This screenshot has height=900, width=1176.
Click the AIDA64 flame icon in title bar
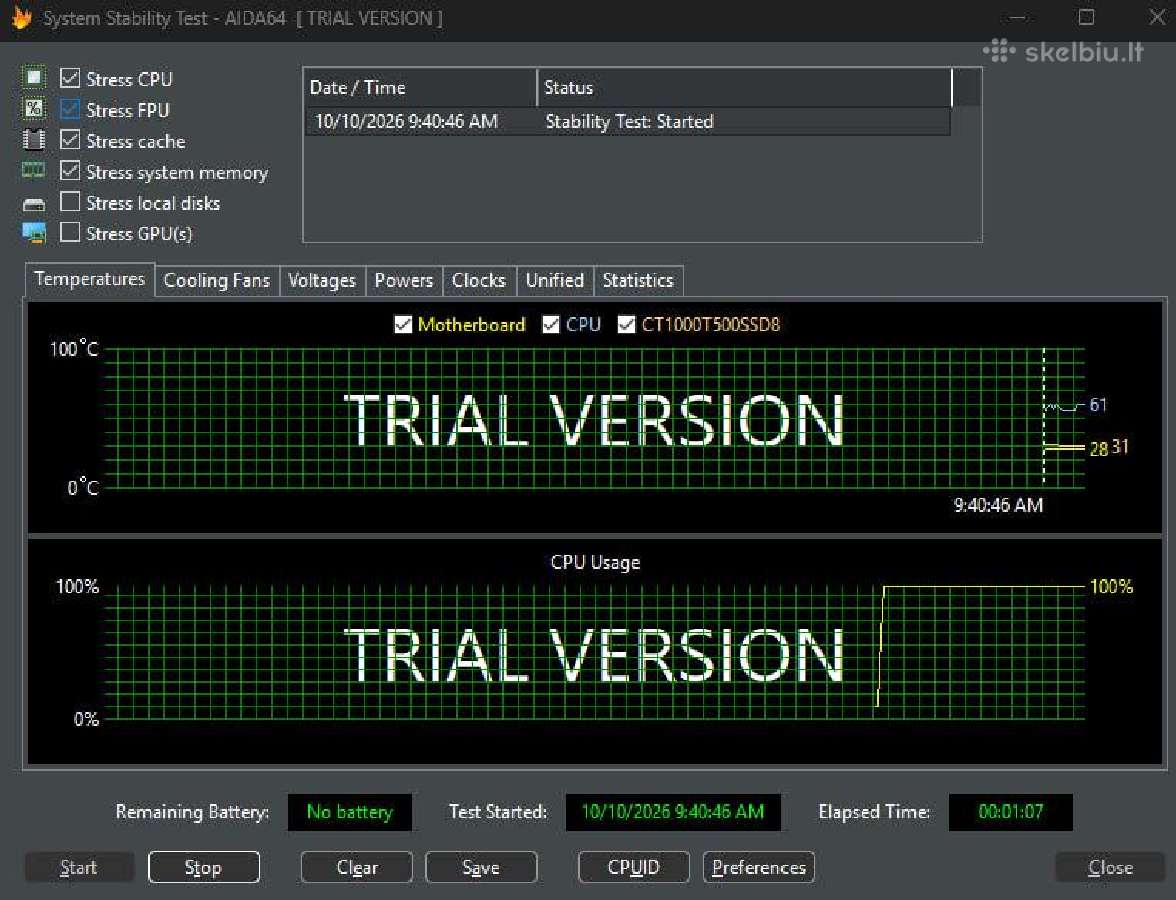click(x=22, y=17)
